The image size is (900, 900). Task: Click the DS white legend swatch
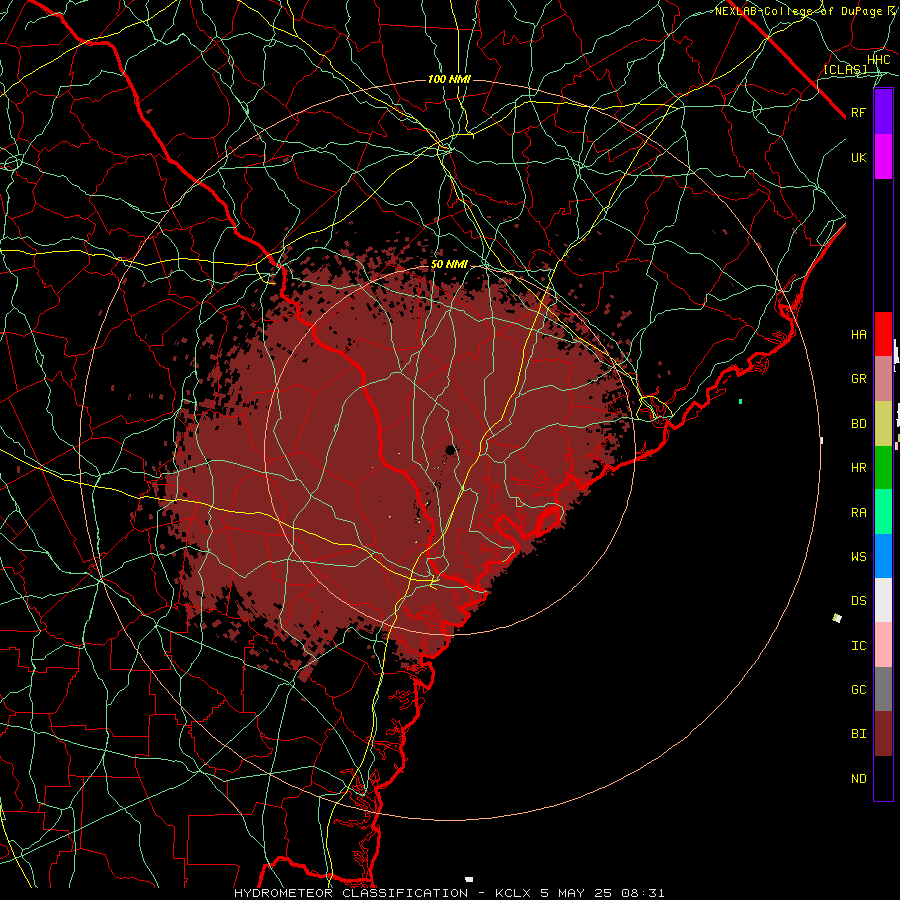(883, 600)
